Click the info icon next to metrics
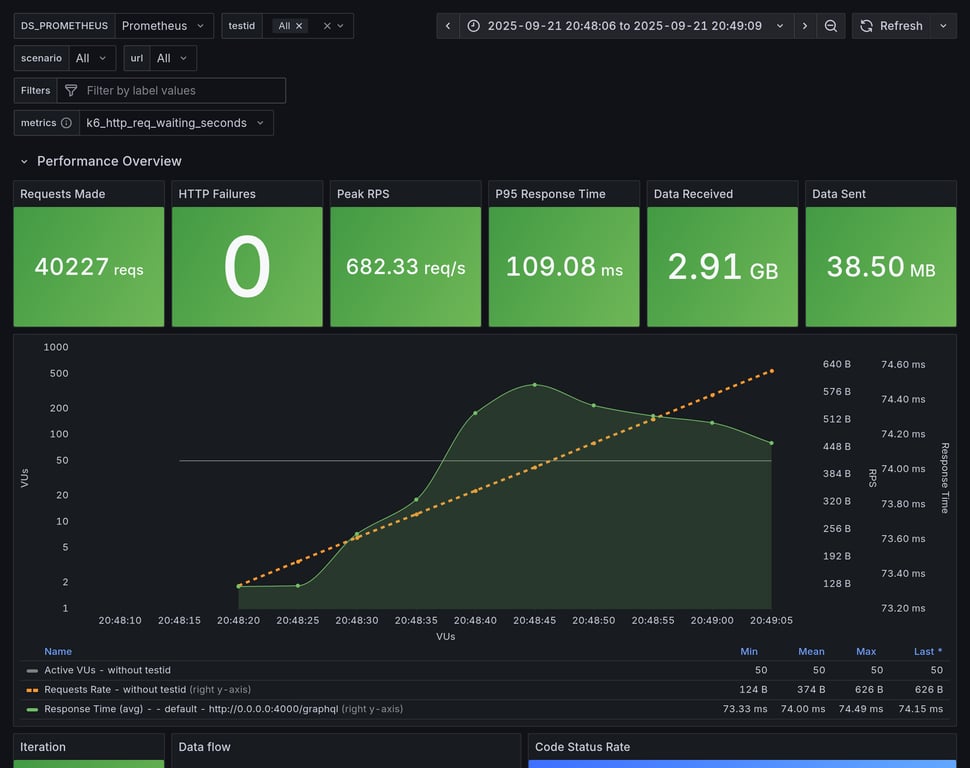Viewport: 970px width, 768px height. 66,123
